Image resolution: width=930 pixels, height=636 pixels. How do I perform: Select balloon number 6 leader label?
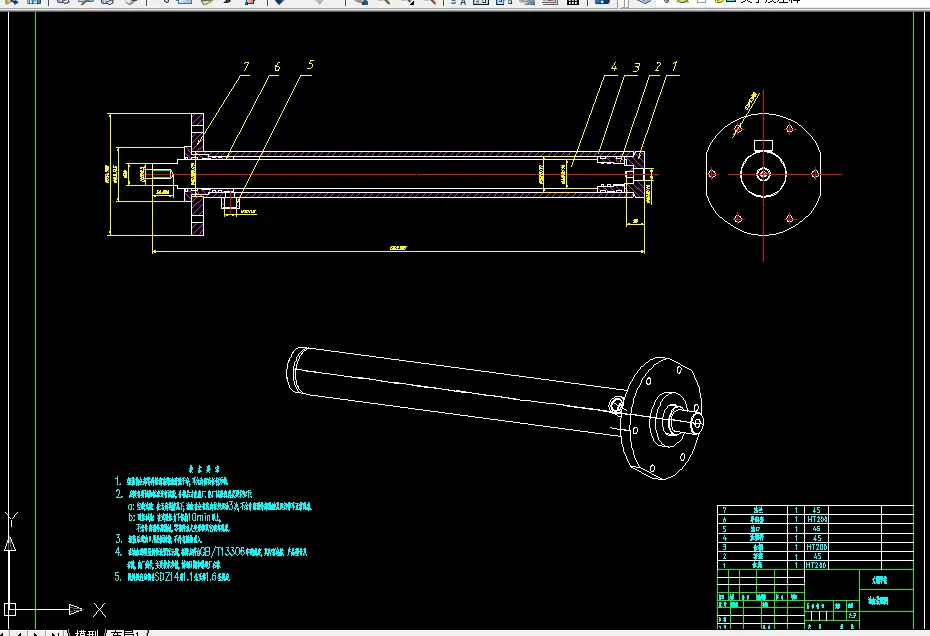(x=277, y=66)
